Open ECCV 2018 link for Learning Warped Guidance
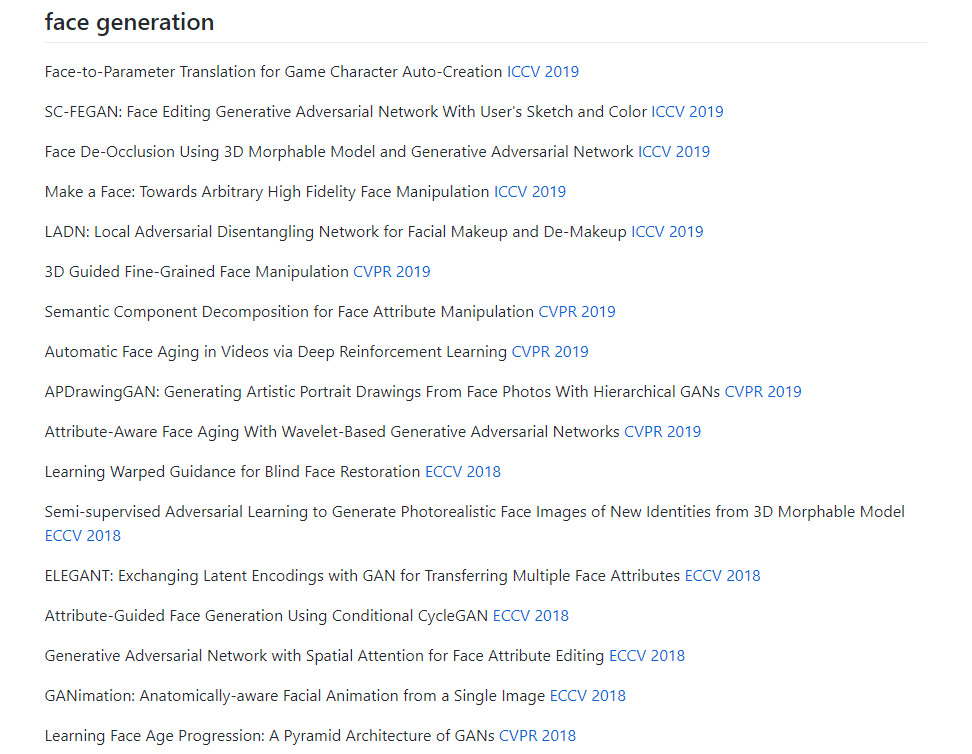Image resolution: width=972 pixels, height=754 pixels. [462, 472]
